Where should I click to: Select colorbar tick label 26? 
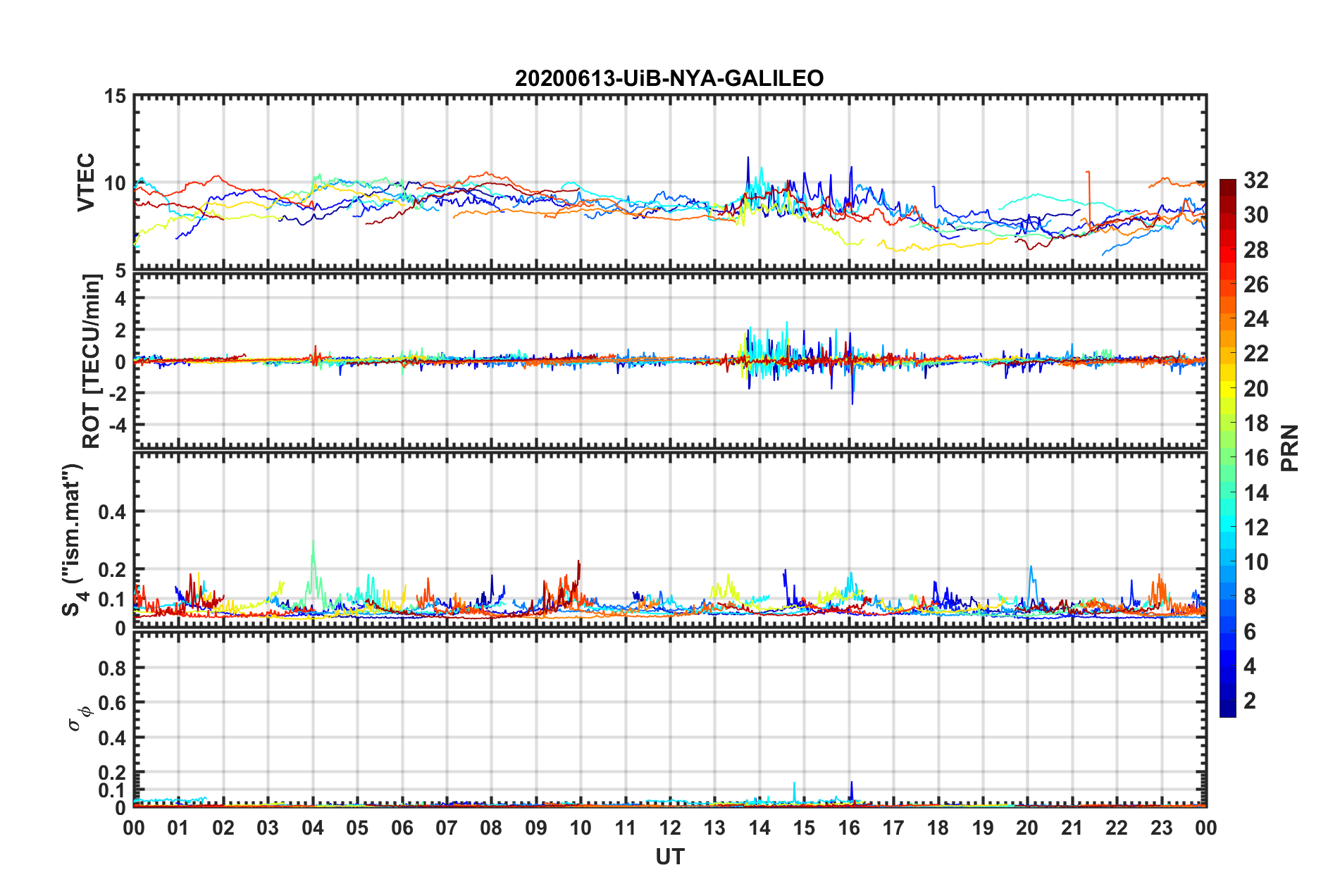(1255, 285)
